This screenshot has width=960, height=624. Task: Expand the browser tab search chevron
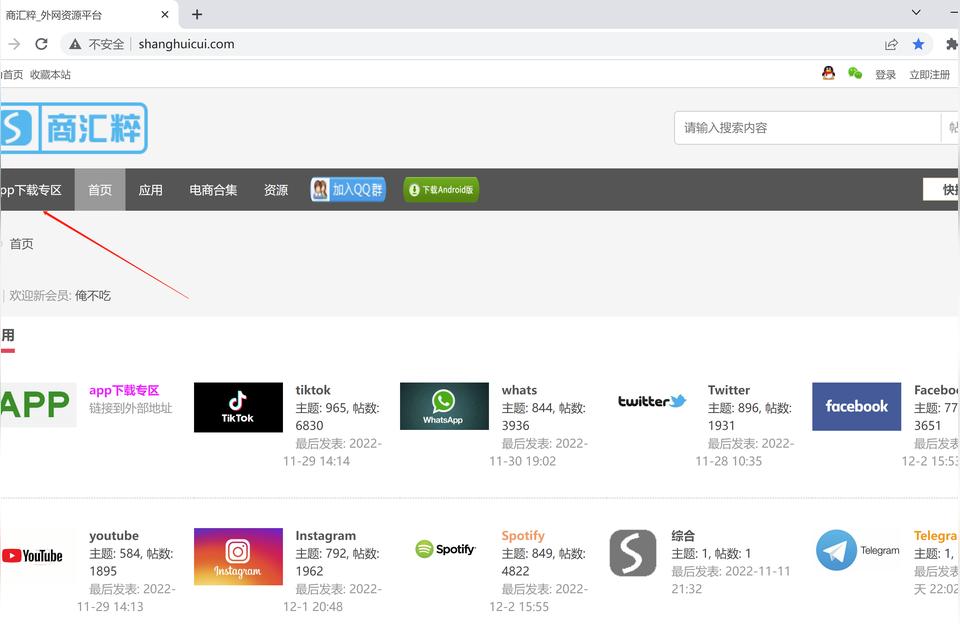pyautogui.click(x=916, y=13)
